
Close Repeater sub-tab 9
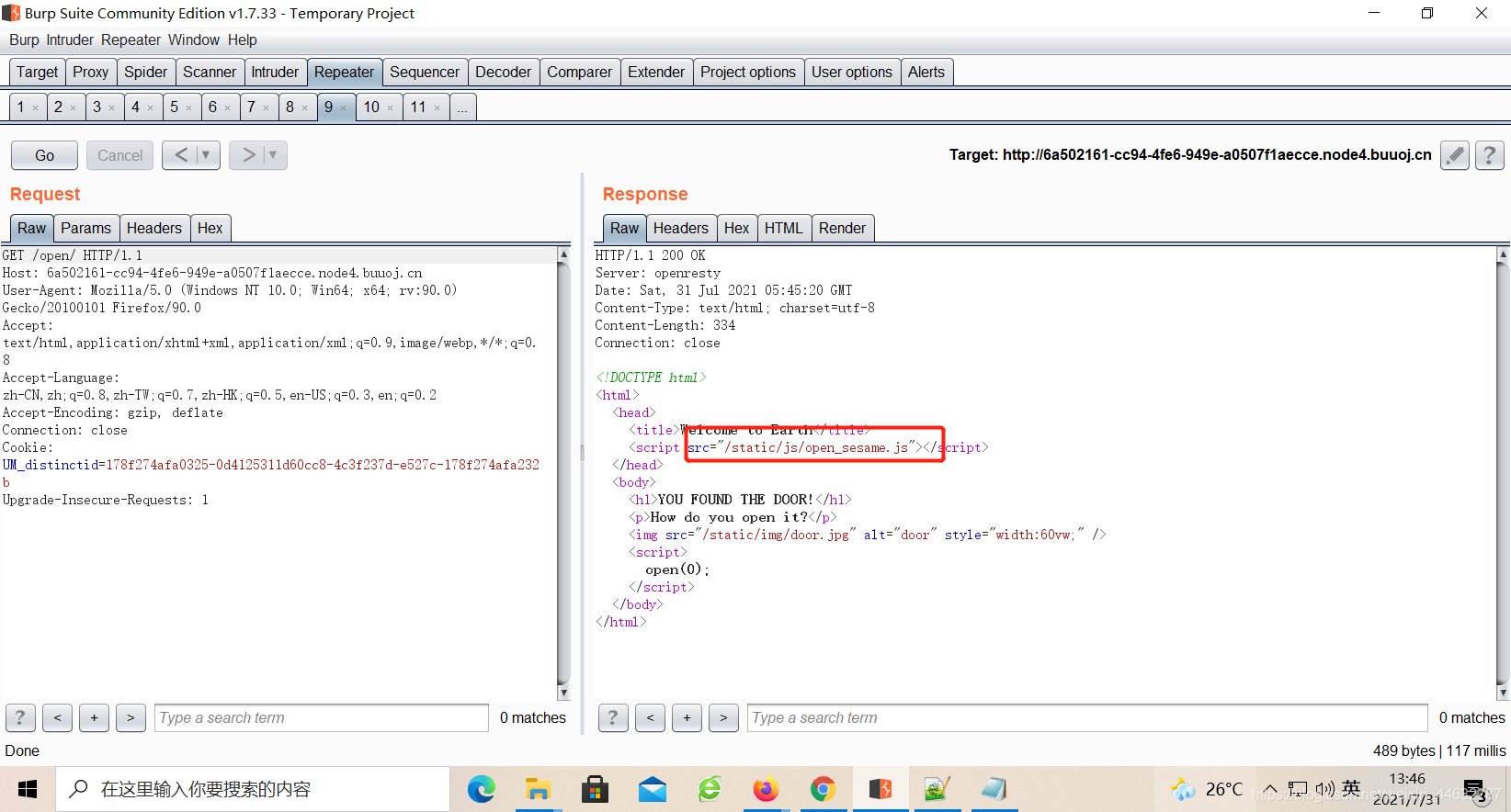(x=344, y=108)
